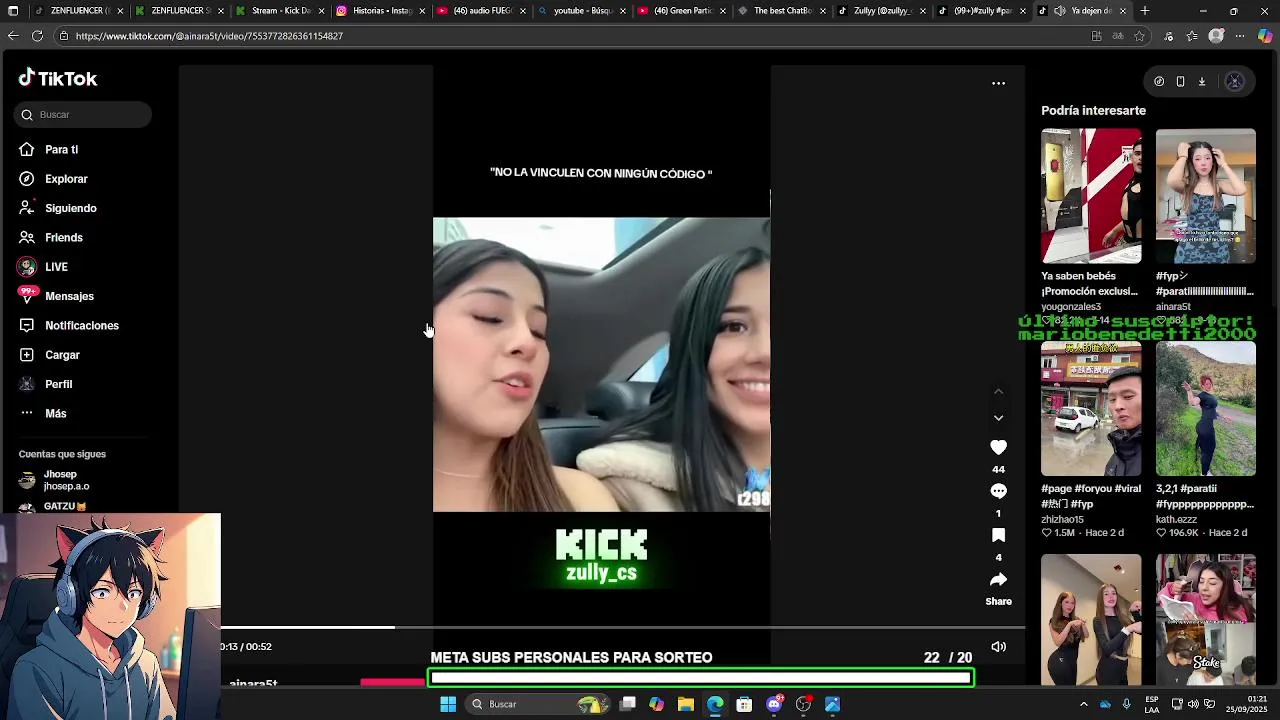Open Edge settings and more menu
1280x720 pixels.
click(x=1240, y=36)
